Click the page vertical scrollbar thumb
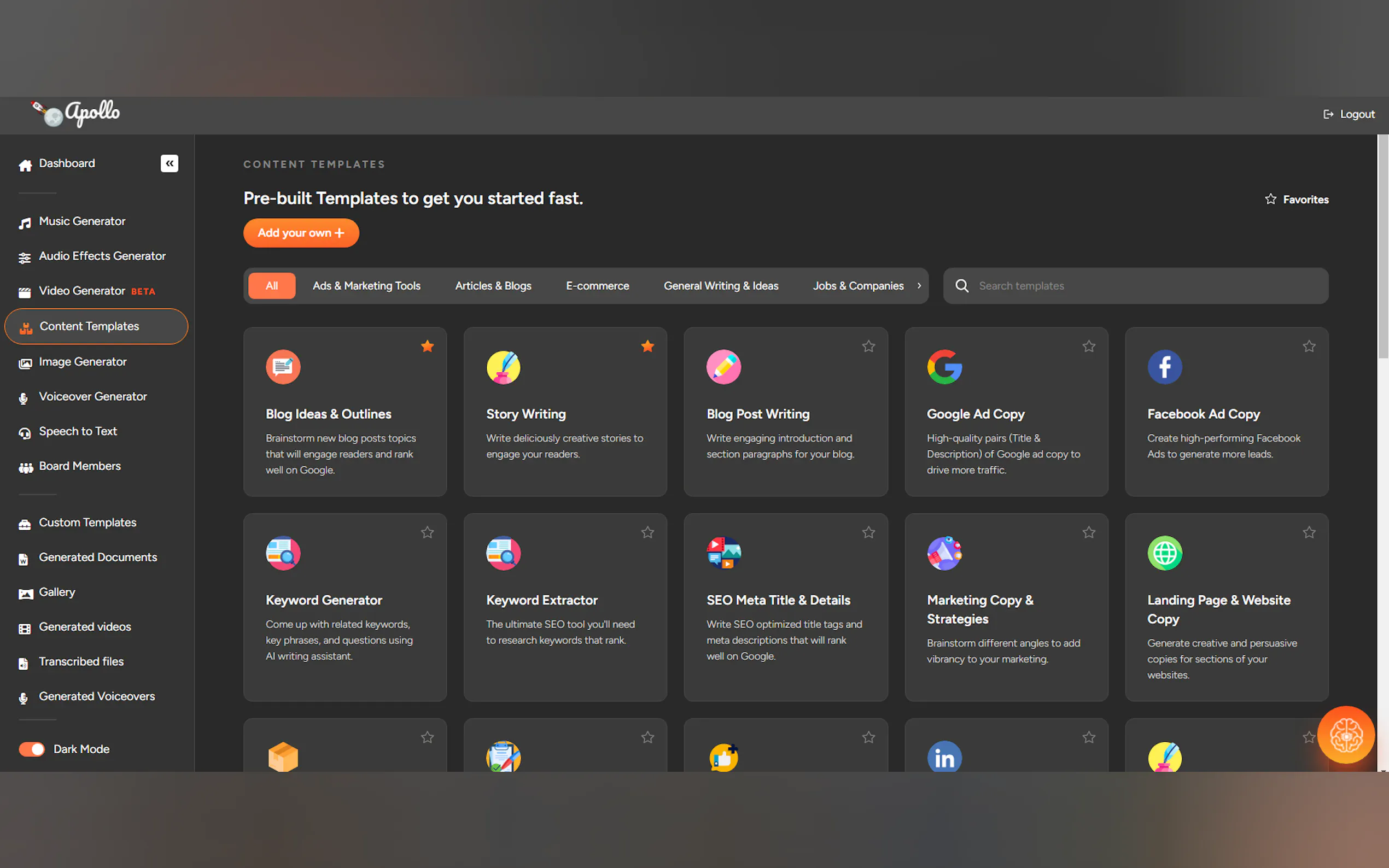 pyautogui.click(x=1382, y=247)
